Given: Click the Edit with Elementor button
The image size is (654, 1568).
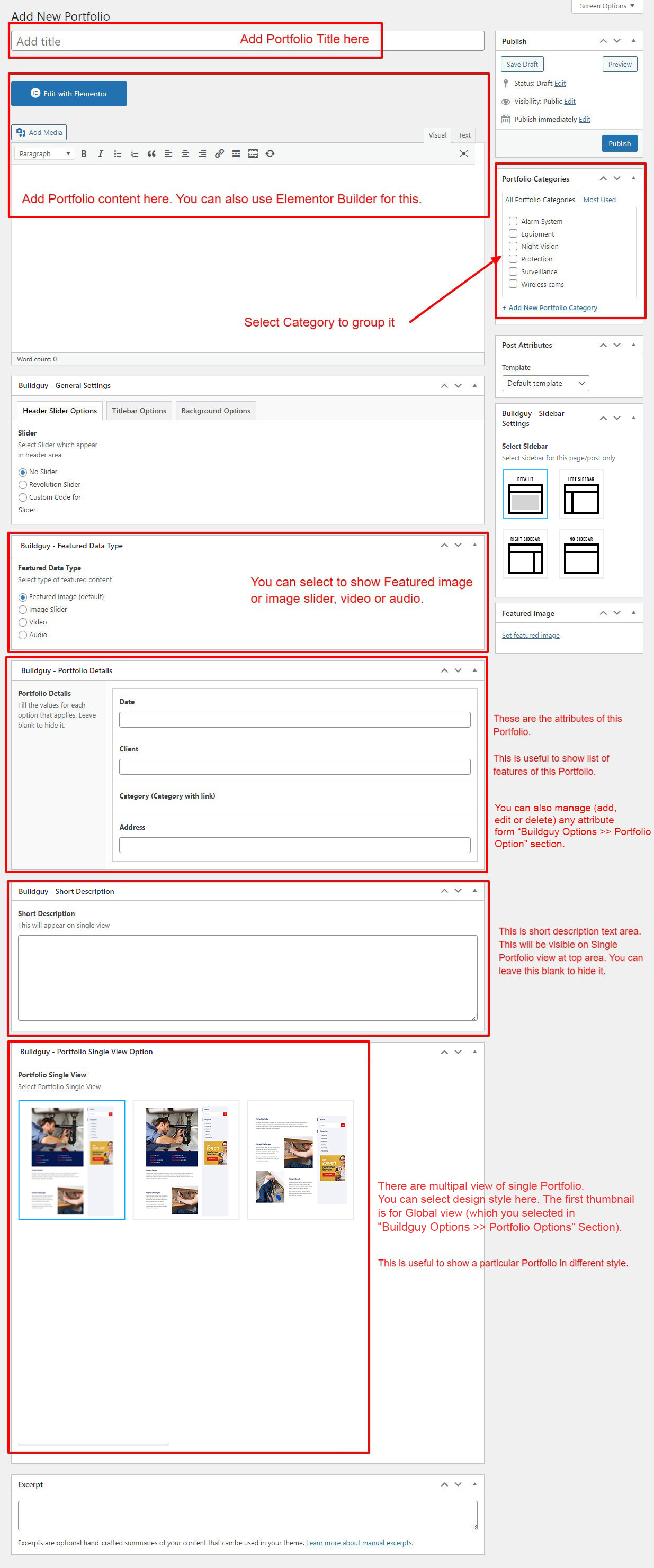Looking at the screenshot, I should click(69, 94).
